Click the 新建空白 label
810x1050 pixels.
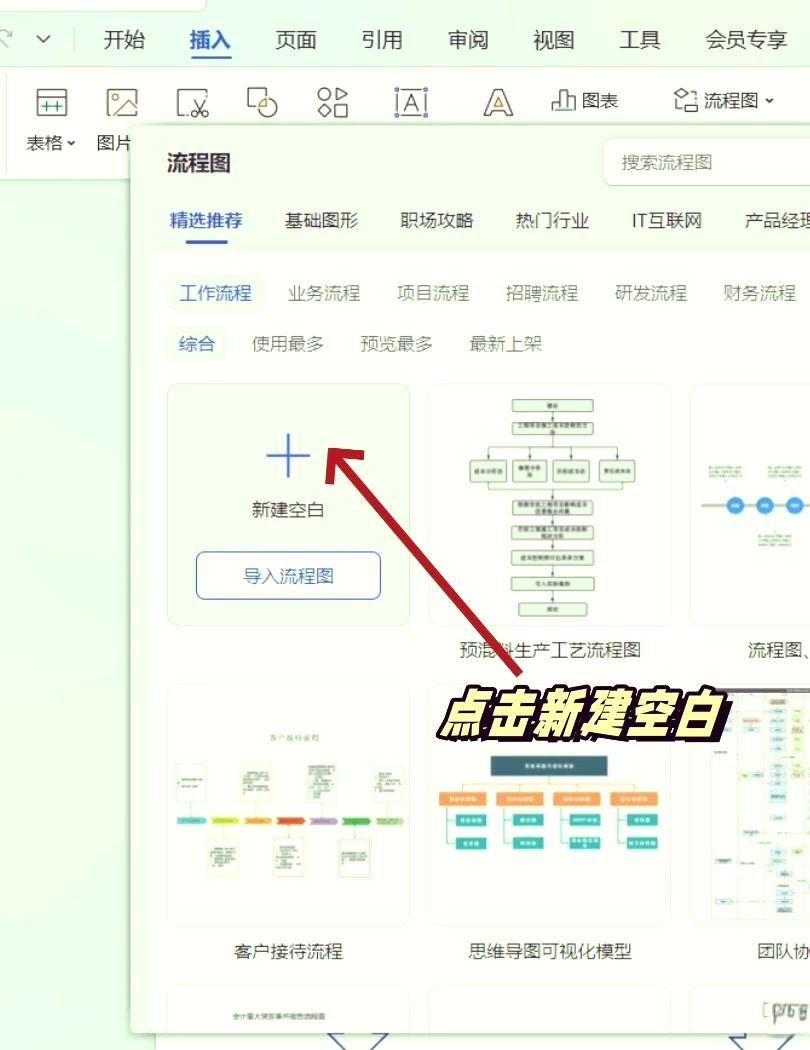point(288,510)
